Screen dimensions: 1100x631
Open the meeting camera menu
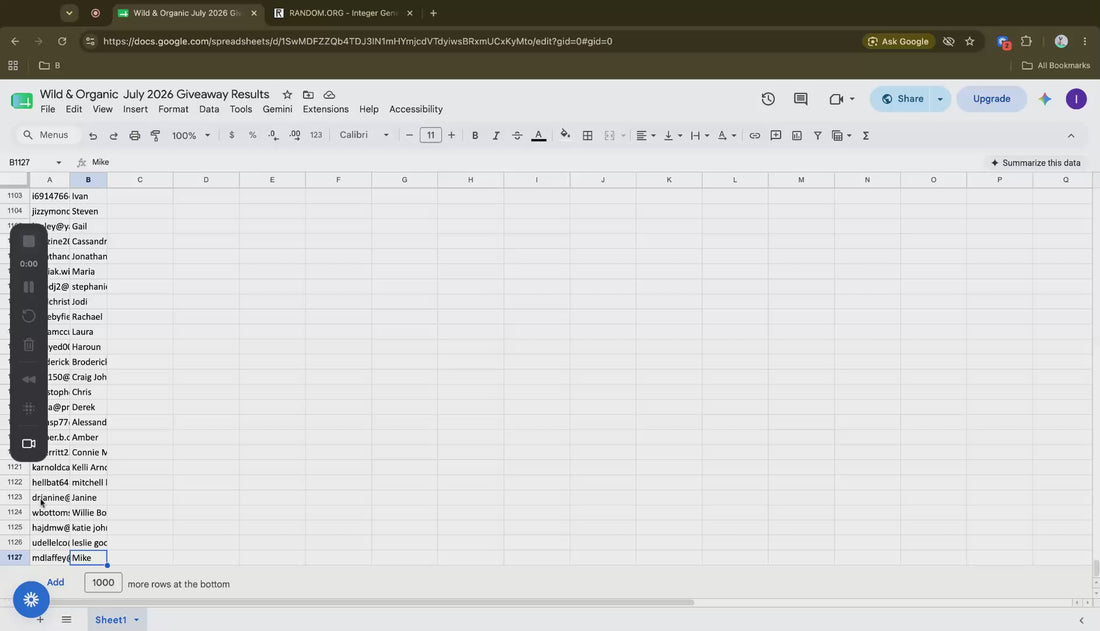click(x=841, y=99)
